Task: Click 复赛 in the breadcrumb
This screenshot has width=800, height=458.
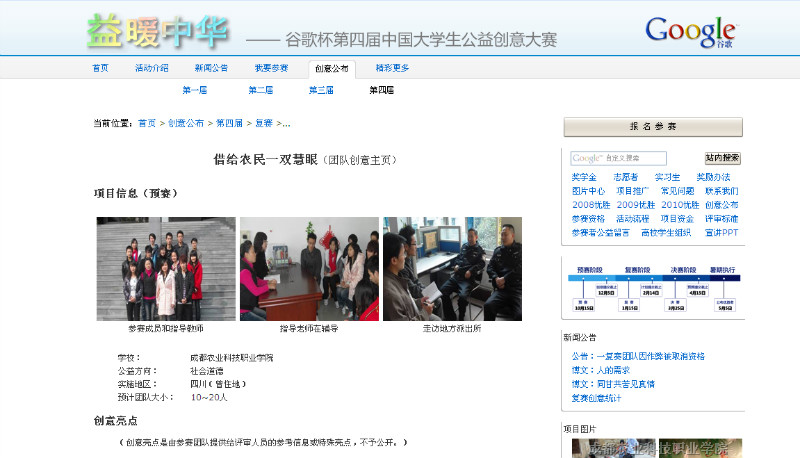Action: [264, 123]
